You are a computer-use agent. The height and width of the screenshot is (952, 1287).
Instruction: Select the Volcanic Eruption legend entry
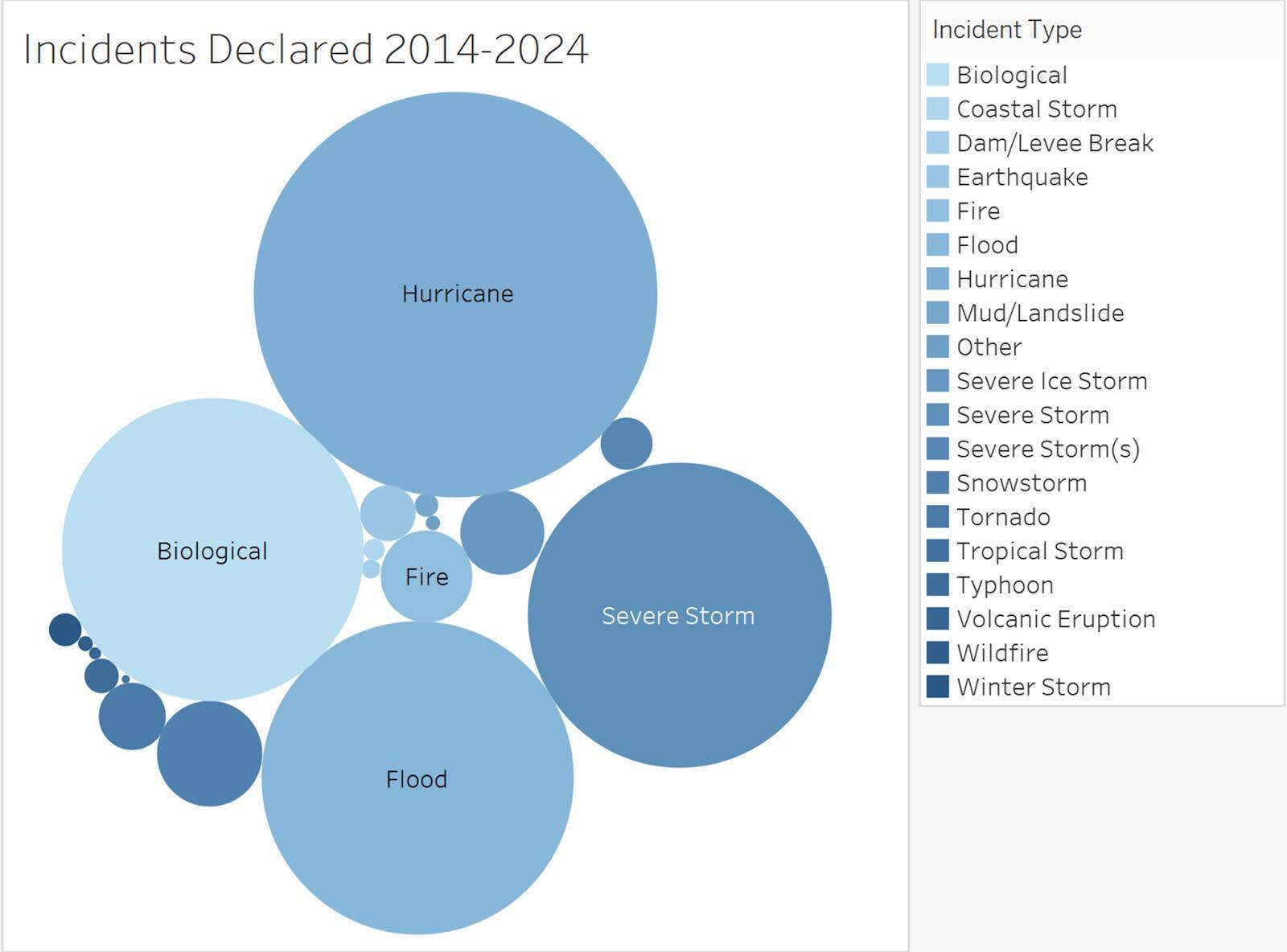click(1055, 619)
